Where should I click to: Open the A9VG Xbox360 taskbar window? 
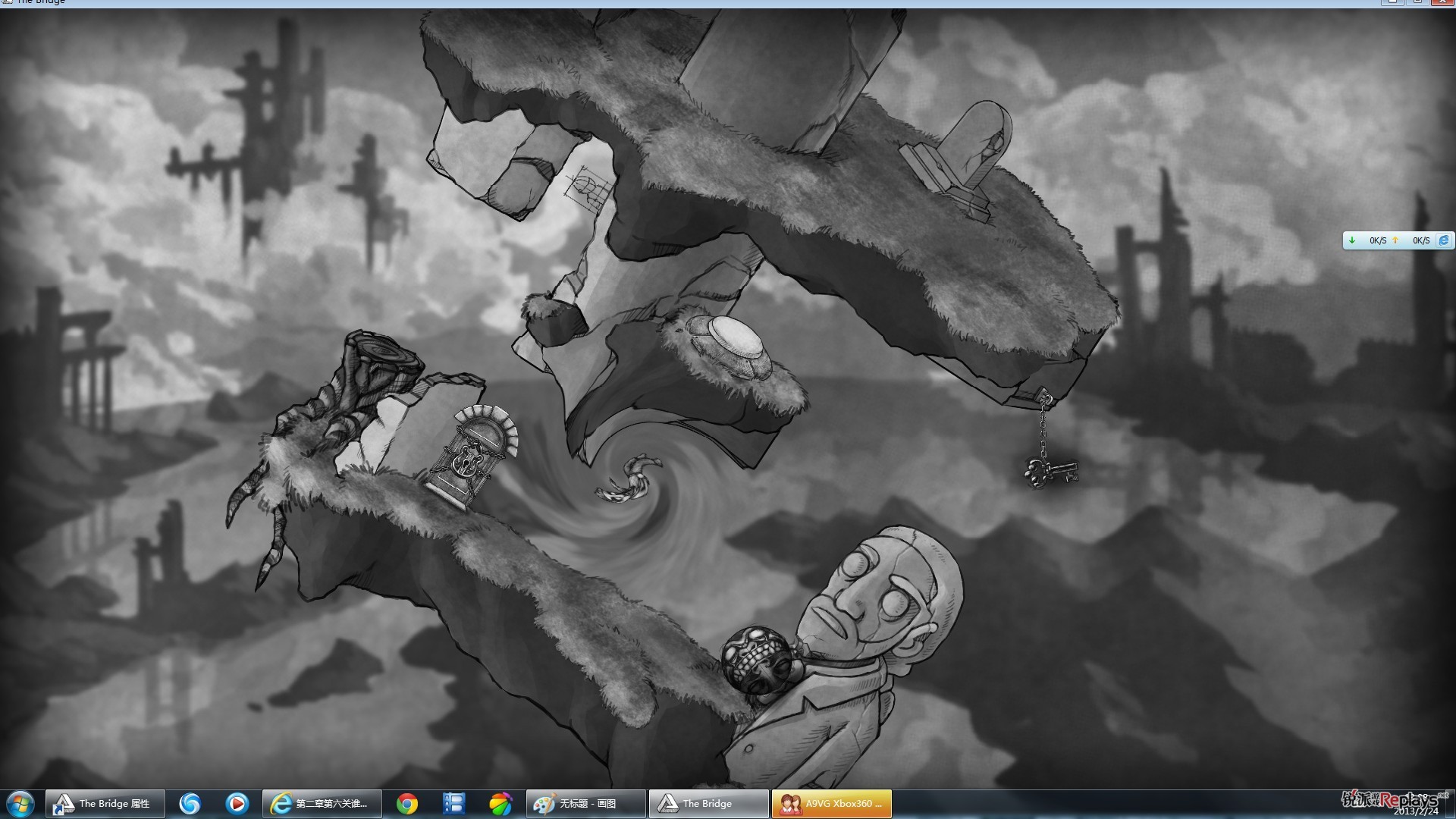832,804
